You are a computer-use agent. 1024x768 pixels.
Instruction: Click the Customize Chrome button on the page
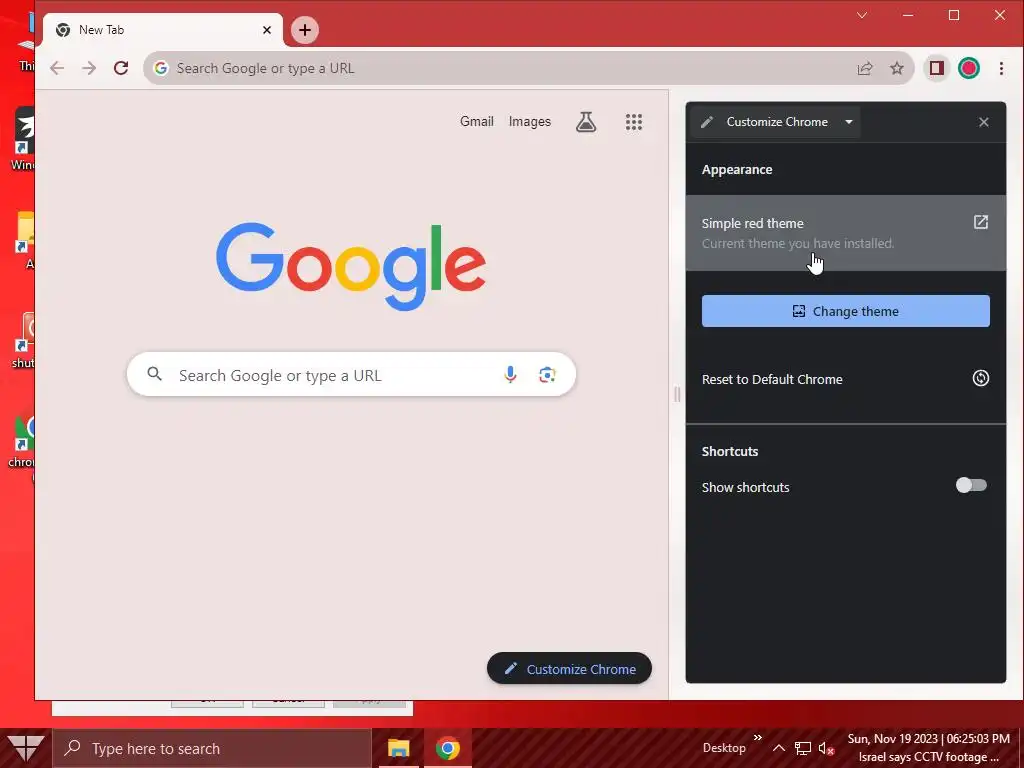tap(569, 669)
